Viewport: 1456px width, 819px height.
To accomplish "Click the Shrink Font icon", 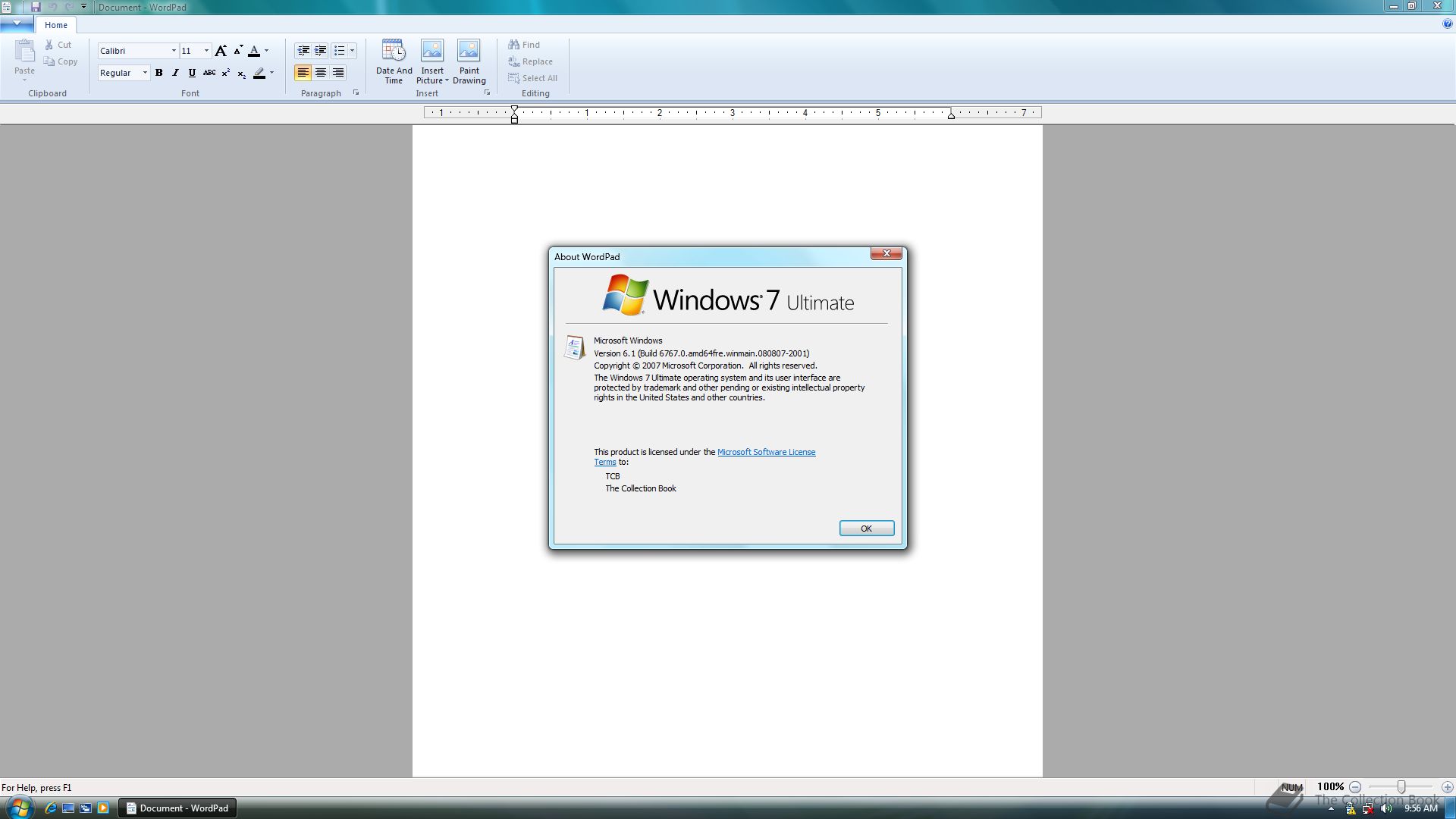I will (x=238, y=51).
